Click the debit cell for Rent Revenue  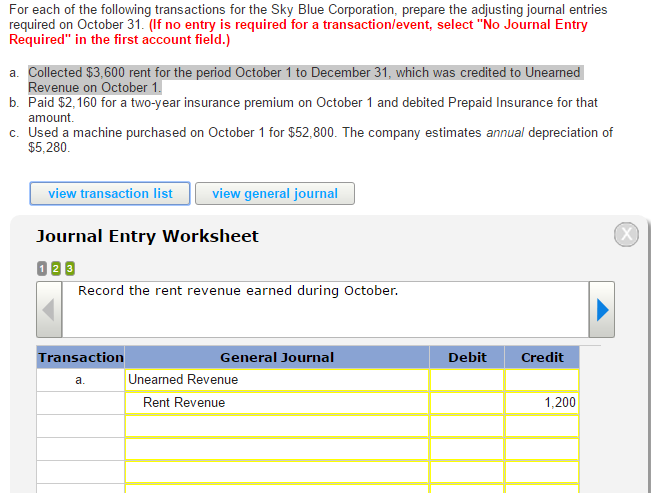pyautogui.click(x=467, y=403)
